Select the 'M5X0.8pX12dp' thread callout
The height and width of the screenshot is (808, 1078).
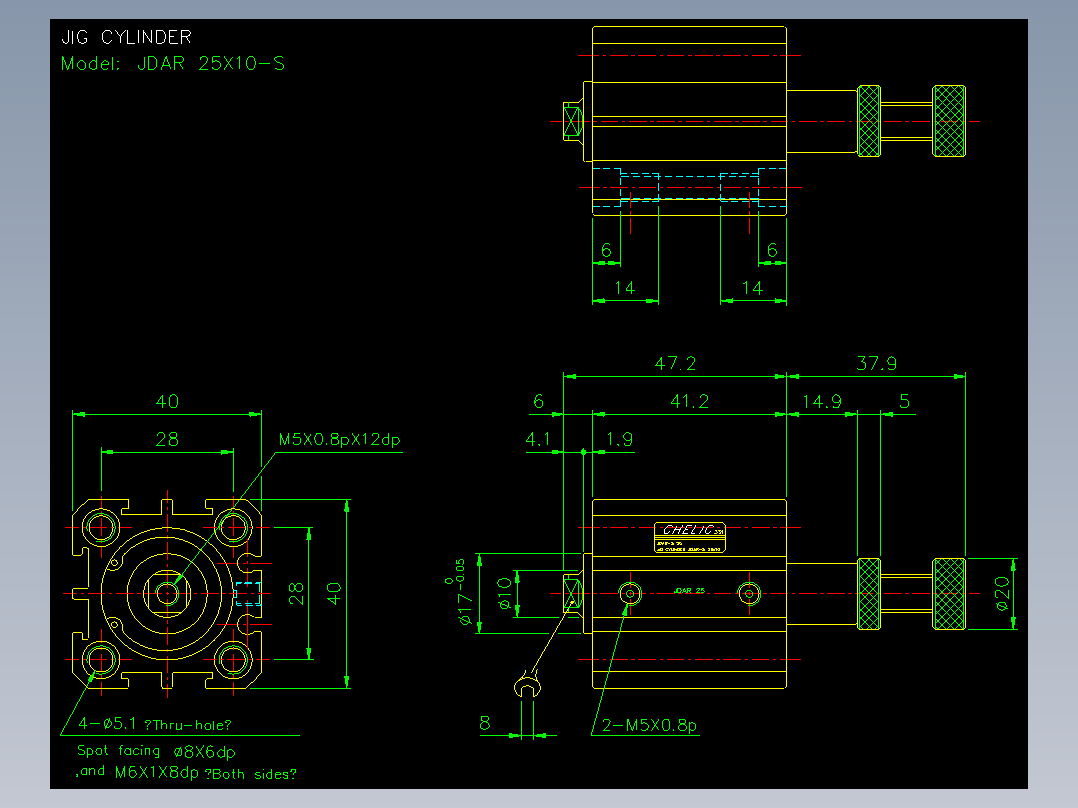click(340, 439)
